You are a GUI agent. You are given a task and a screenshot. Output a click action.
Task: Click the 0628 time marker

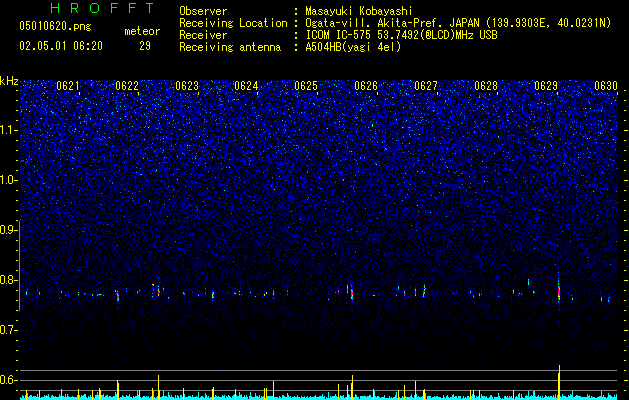tap(486, 86)
